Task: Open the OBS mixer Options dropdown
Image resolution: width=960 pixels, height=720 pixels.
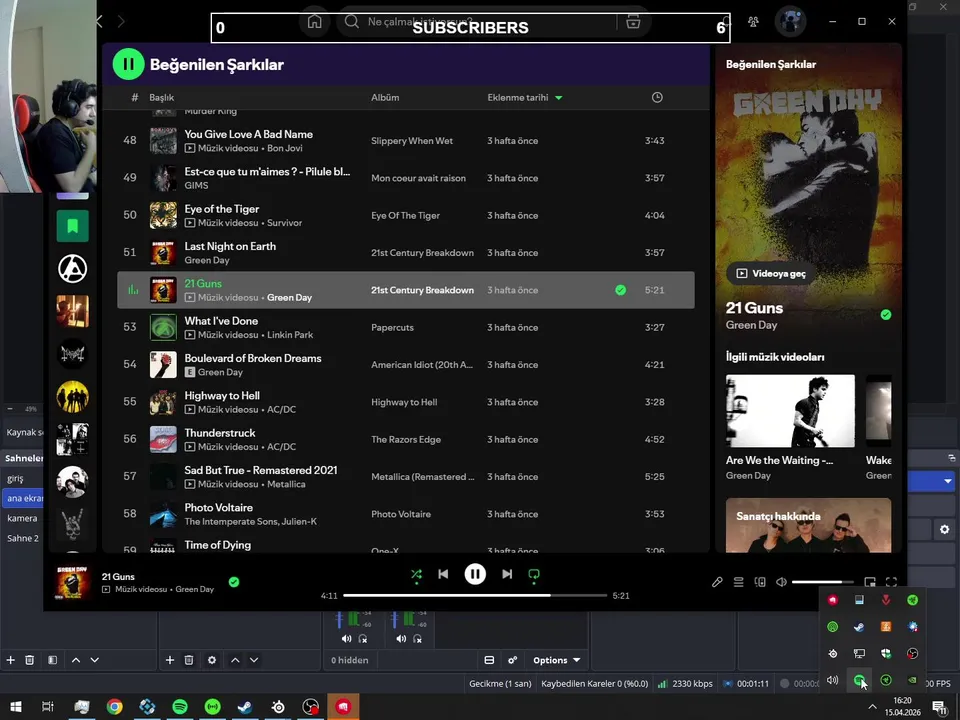Action: click(556, 660)
